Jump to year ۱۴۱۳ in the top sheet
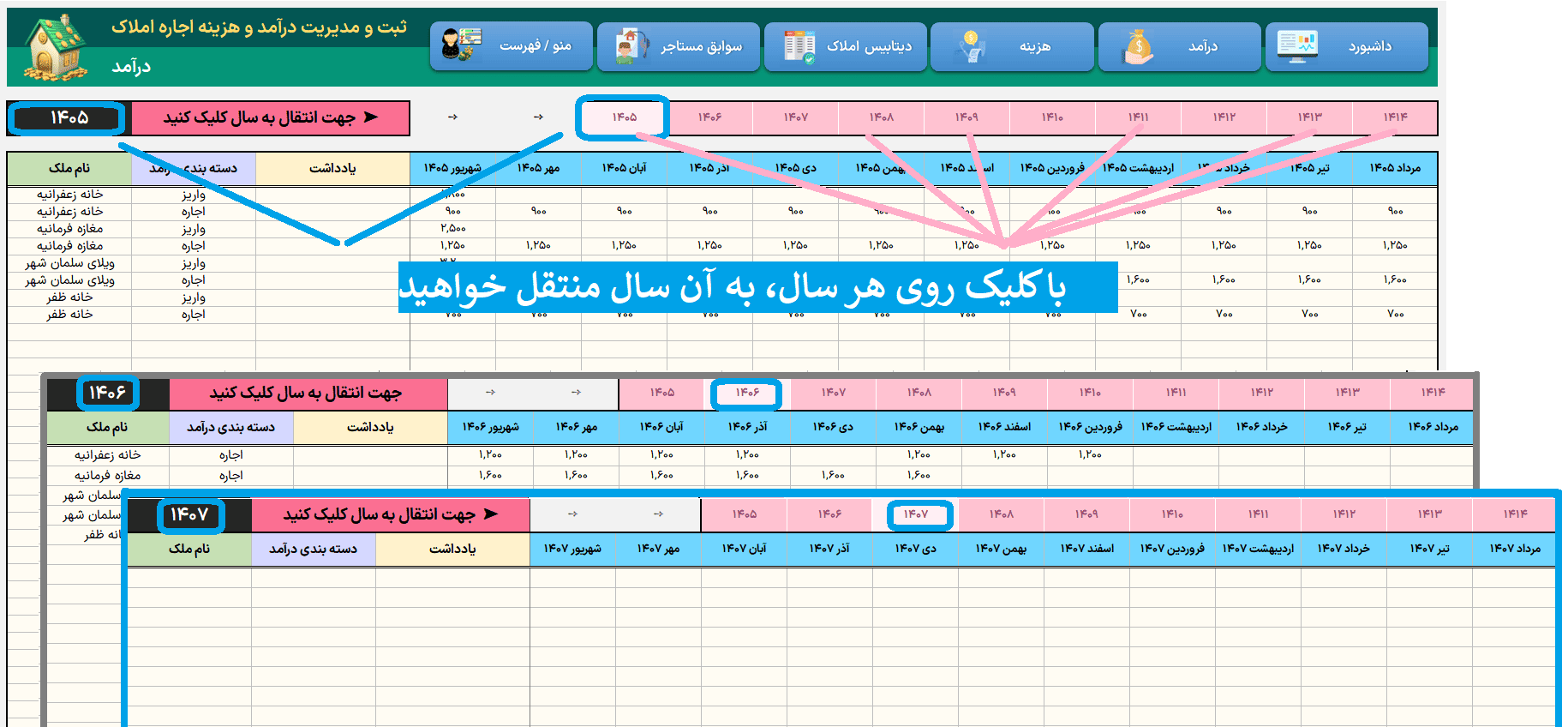The image size is (1568, 727). tap(1309, 117)
